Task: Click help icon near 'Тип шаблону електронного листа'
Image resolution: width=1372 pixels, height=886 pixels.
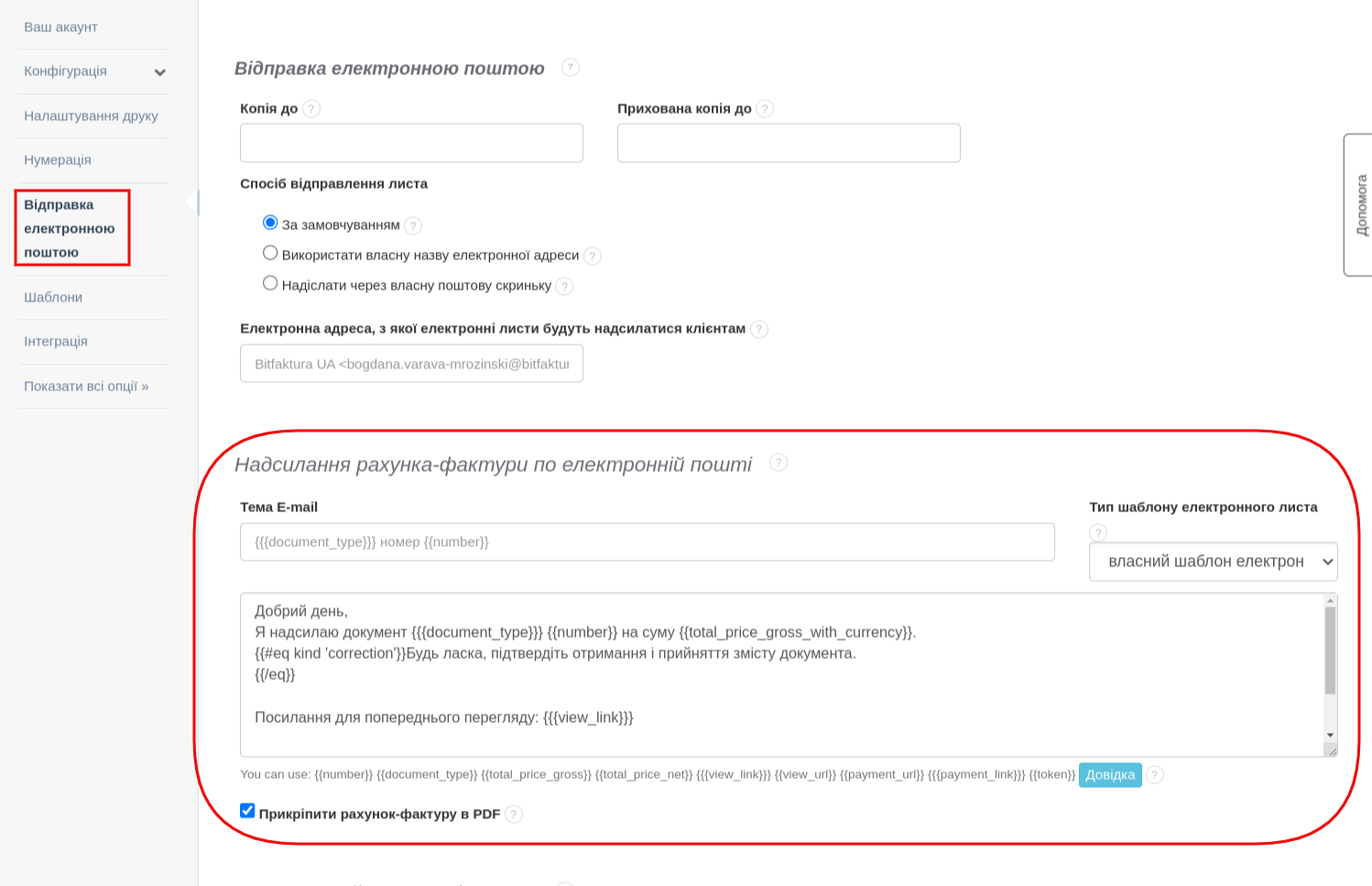Action: (1098, 531)
